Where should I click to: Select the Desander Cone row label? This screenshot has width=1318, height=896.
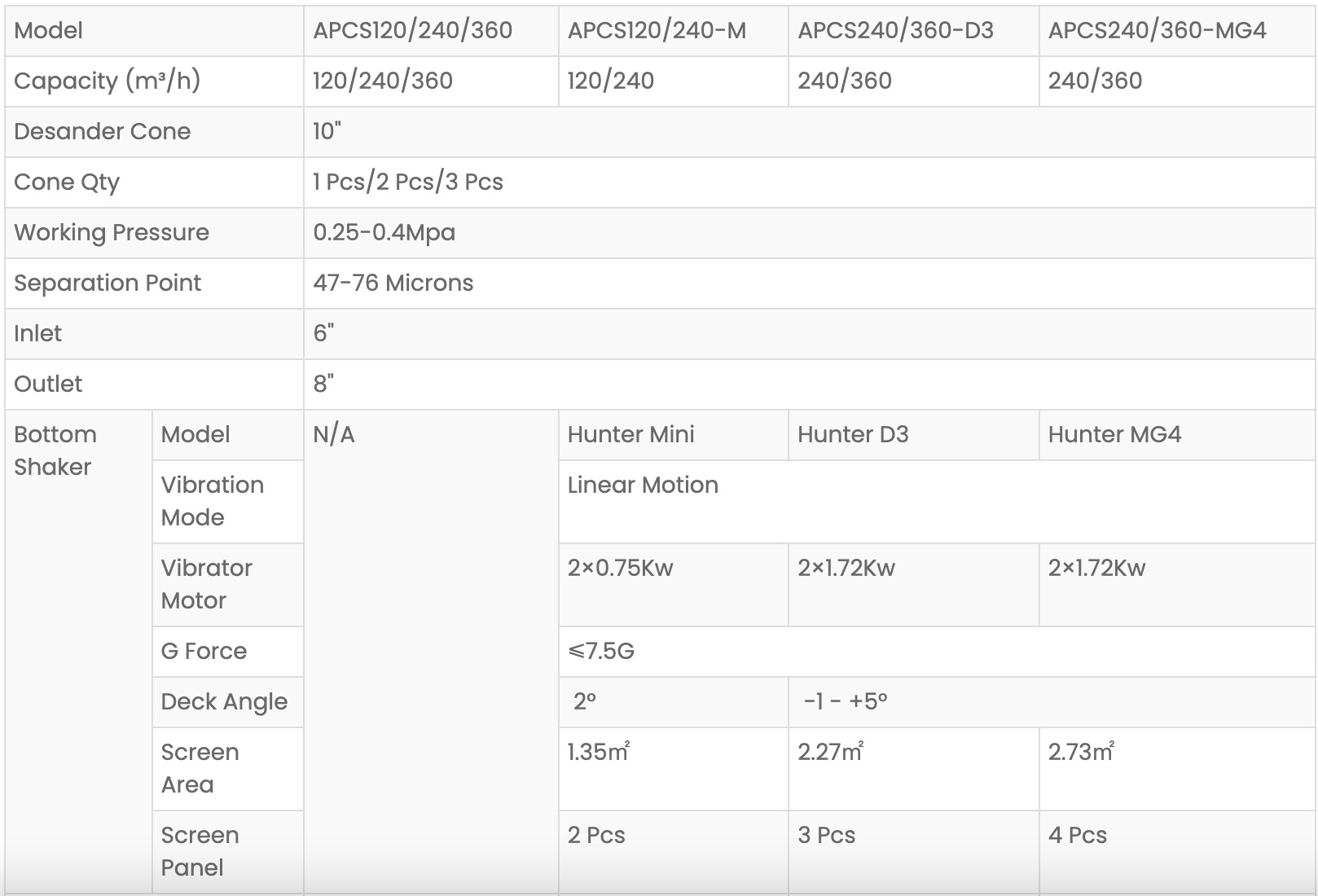click(102, 131)
